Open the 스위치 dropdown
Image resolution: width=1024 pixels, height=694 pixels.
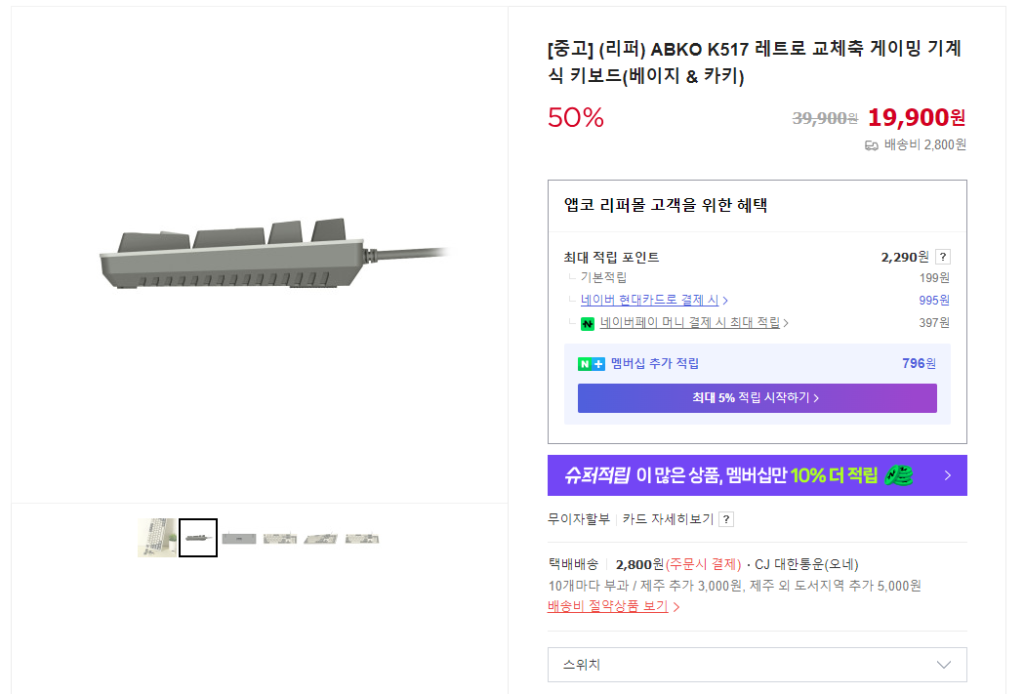(x=757, y=664)
